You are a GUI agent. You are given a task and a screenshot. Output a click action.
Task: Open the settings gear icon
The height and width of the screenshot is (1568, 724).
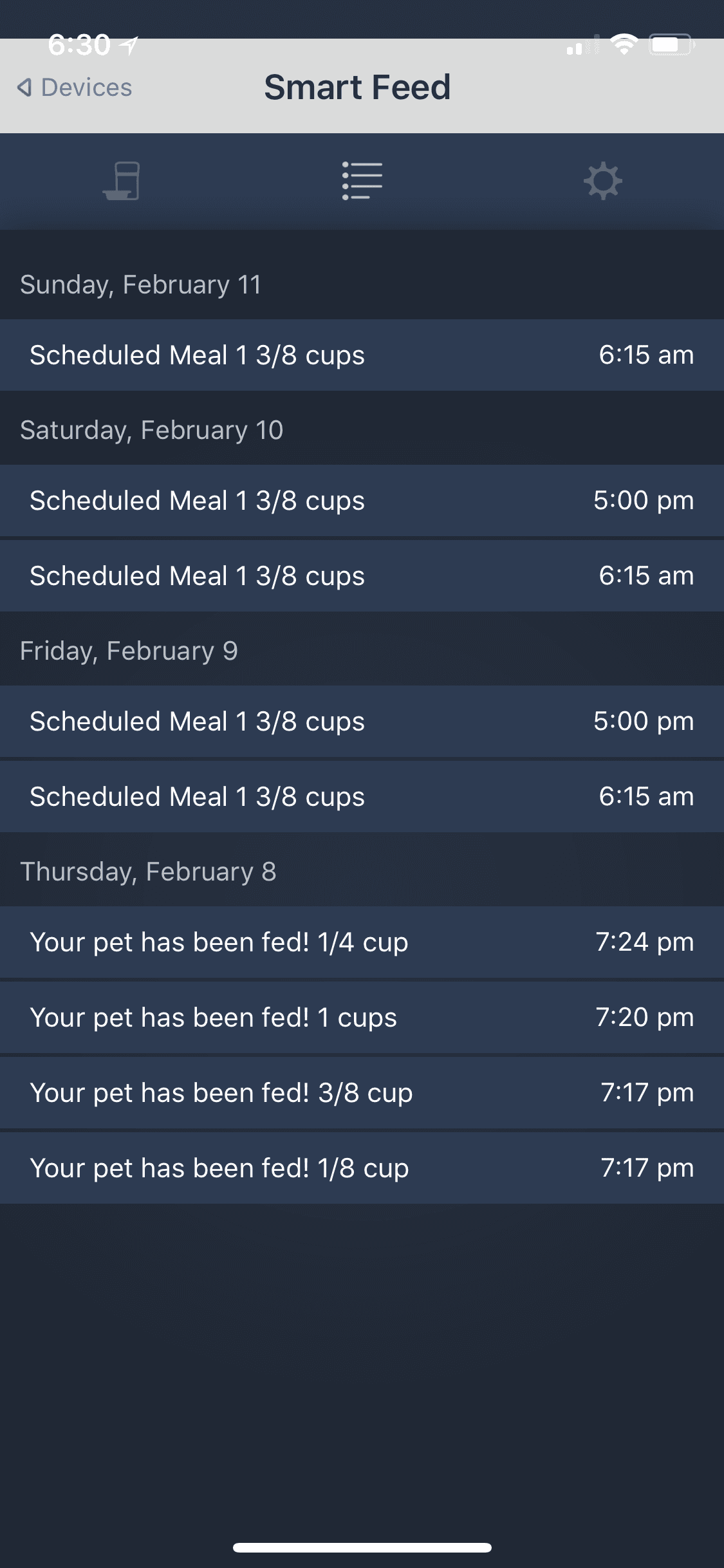click(x=603, y=181)
